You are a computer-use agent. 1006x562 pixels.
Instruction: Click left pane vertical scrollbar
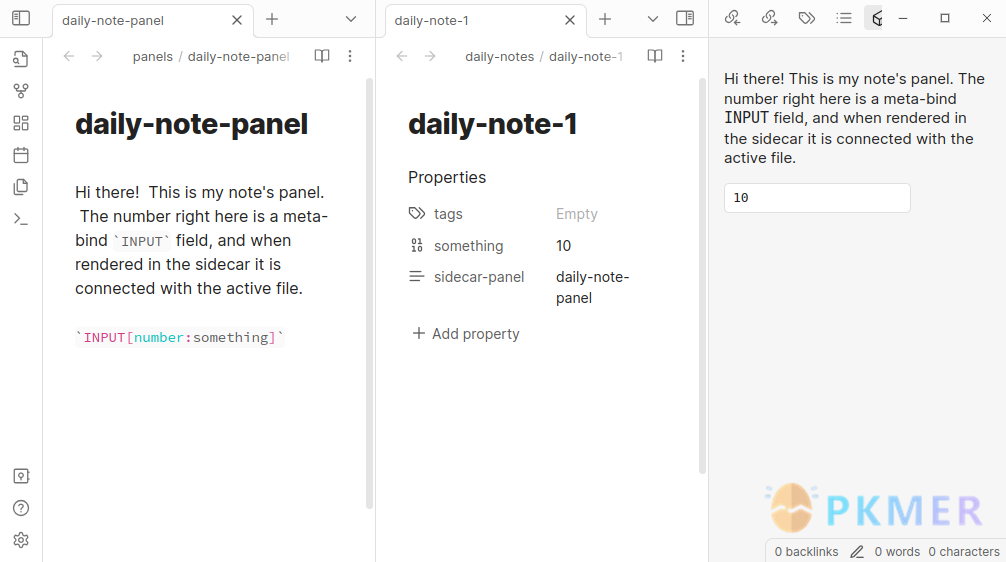[x=370, y=294]
